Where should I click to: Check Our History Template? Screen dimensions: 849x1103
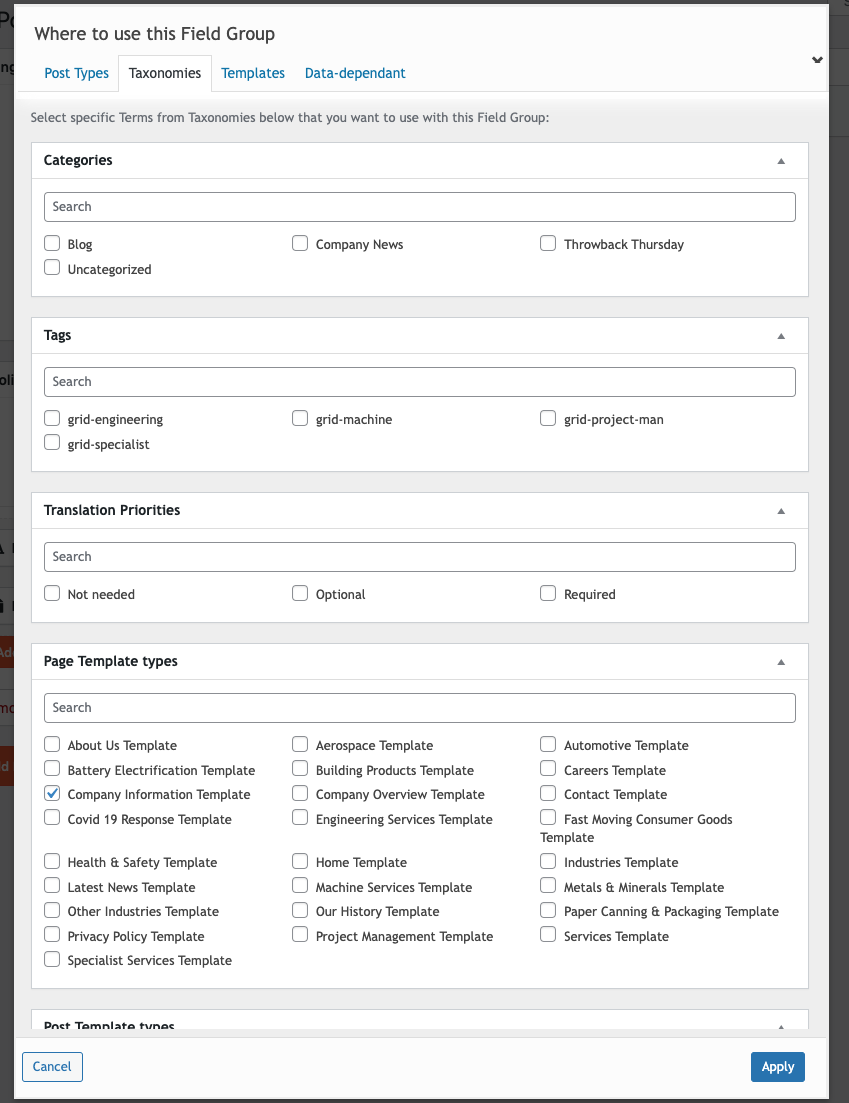(x=300, y=910)
